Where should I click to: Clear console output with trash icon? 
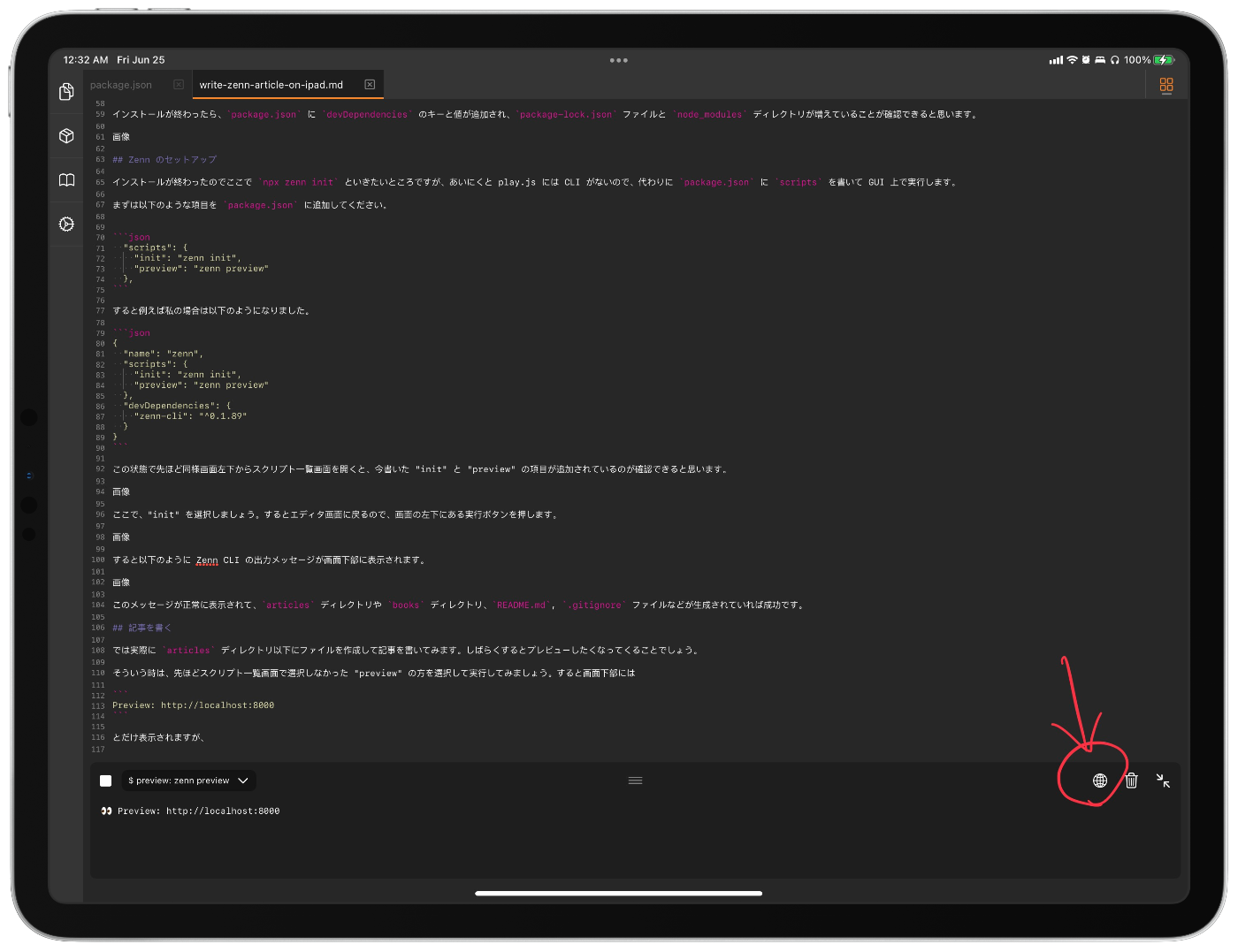coord(1132,781)
